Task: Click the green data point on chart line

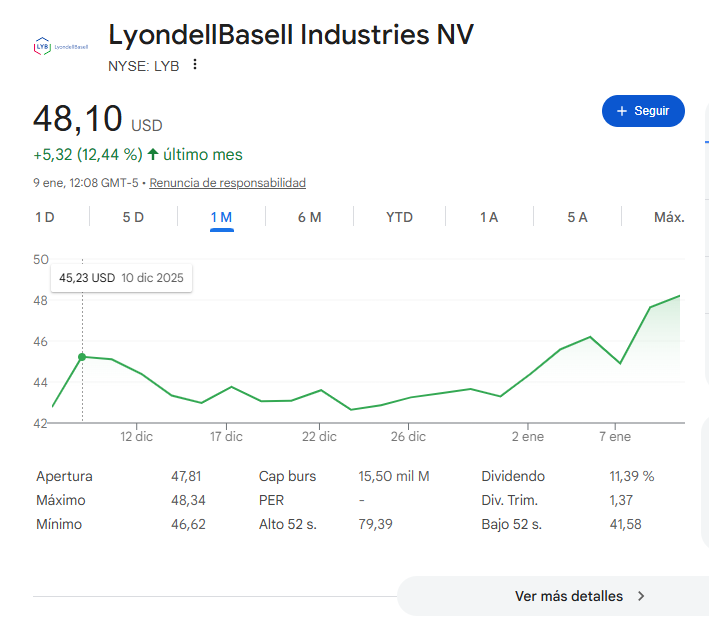Action: click(82, 357)
